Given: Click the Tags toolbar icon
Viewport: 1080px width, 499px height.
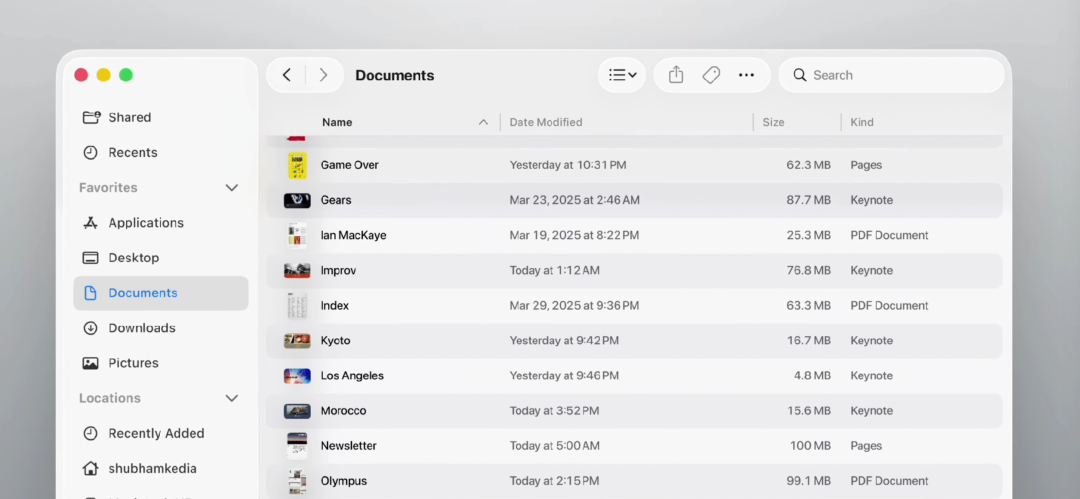Looking at the screenshot, I should tap(712, 75).
